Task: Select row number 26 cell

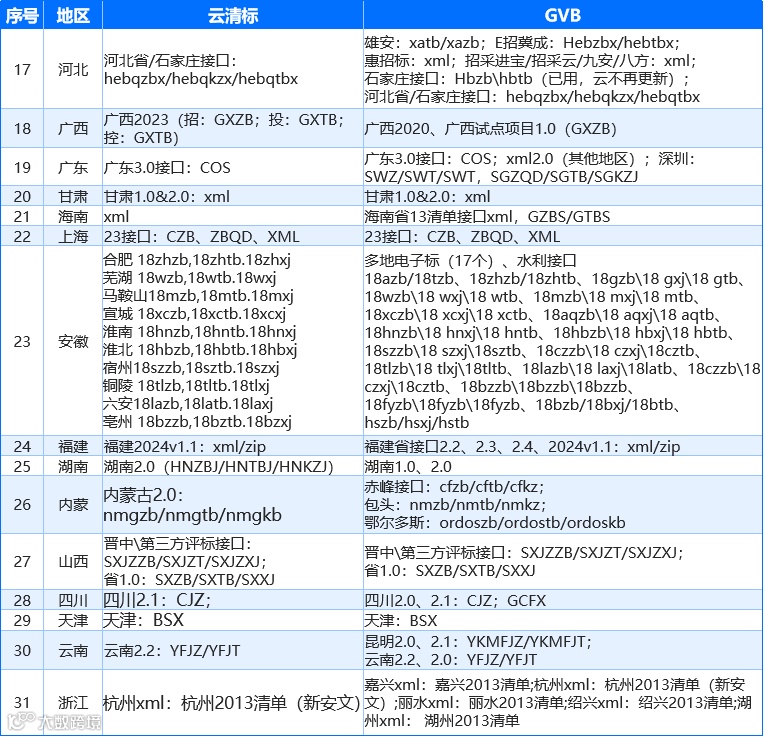Action: click(22, 505)
